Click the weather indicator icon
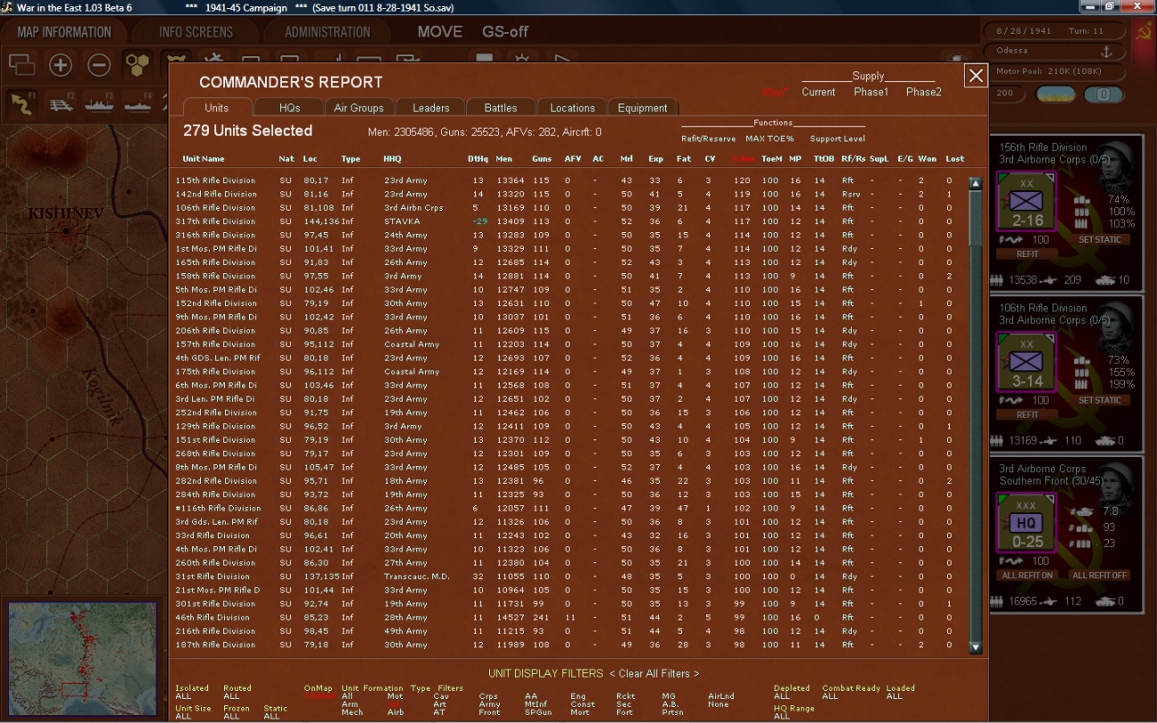Viewport: 1157px width, 723px height. 1056,94
